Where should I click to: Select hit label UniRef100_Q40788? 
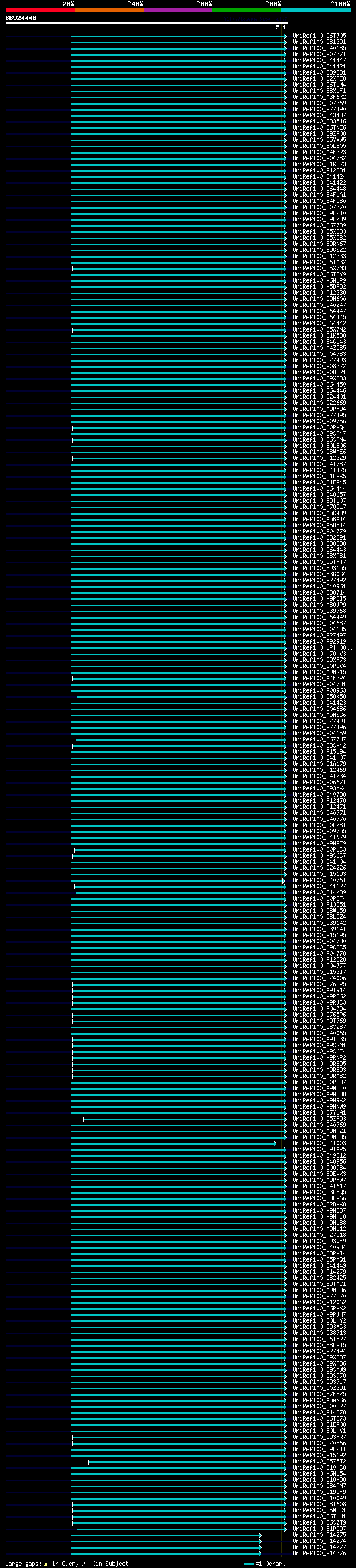click(x=319, y=795)
